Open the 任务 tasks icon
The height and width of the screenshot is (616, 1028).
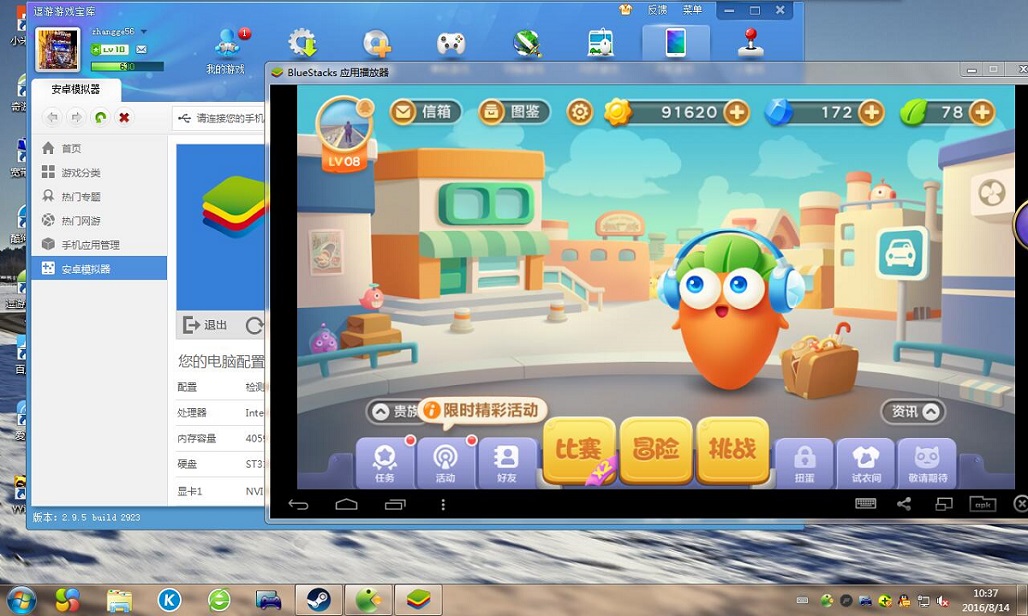tap(385, 463)
